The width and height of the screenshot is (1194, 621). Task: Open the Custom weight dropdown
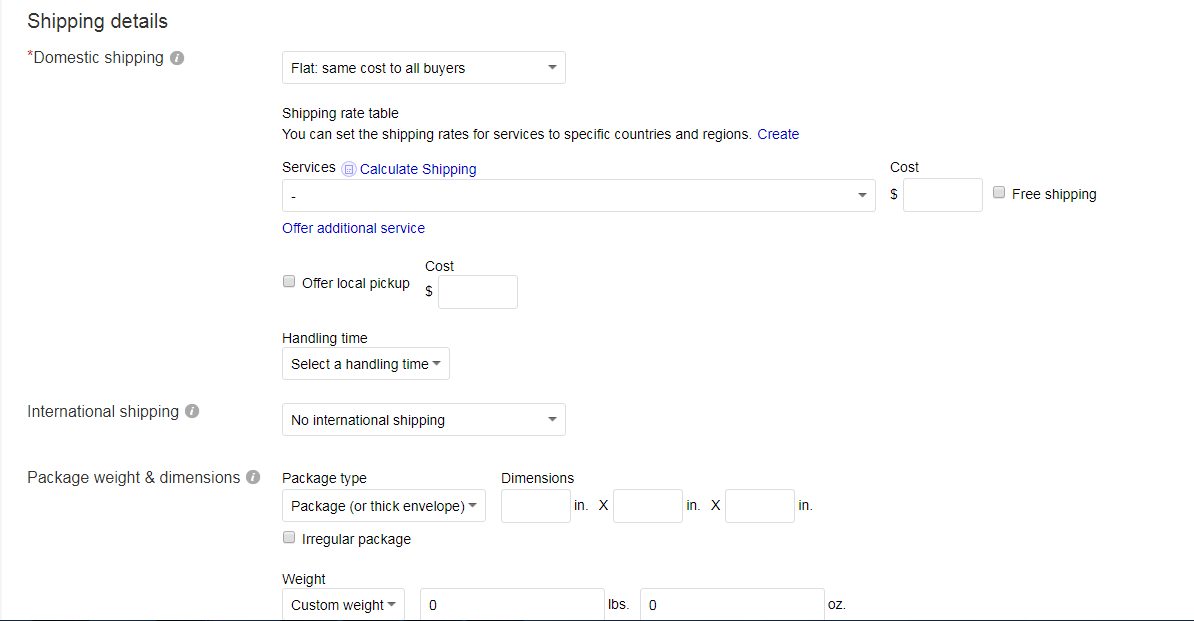click(x=343, y=605)
